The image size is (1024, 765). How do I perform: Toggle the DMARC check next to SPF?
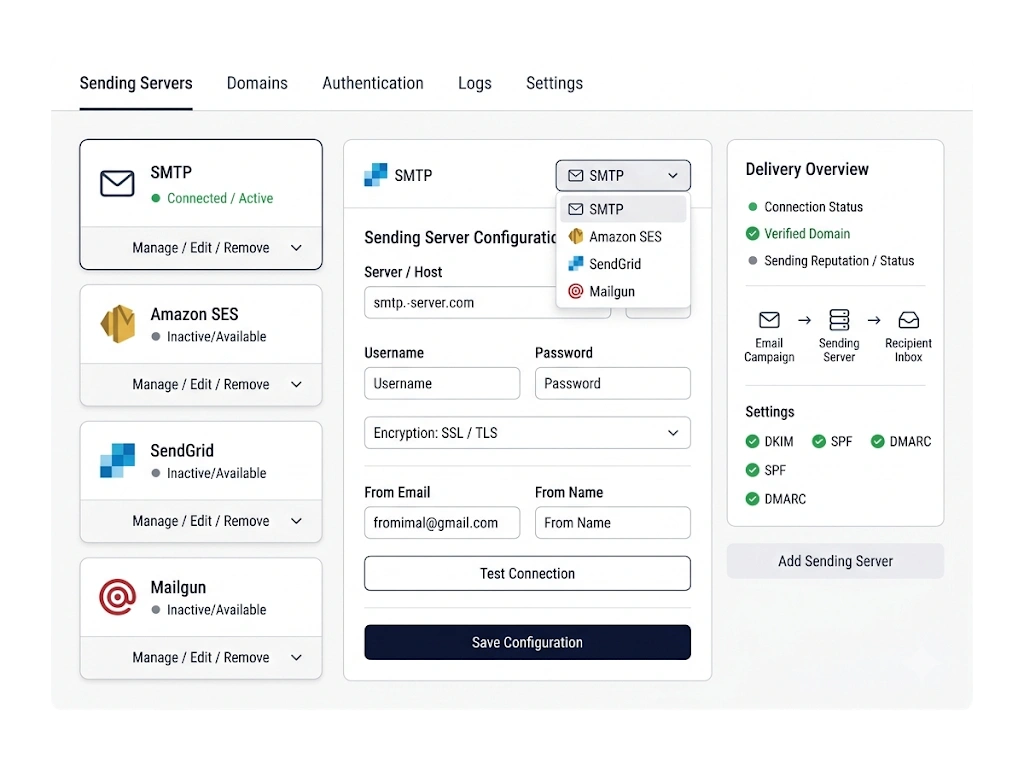pyautogui.click(x=878, y=442)
